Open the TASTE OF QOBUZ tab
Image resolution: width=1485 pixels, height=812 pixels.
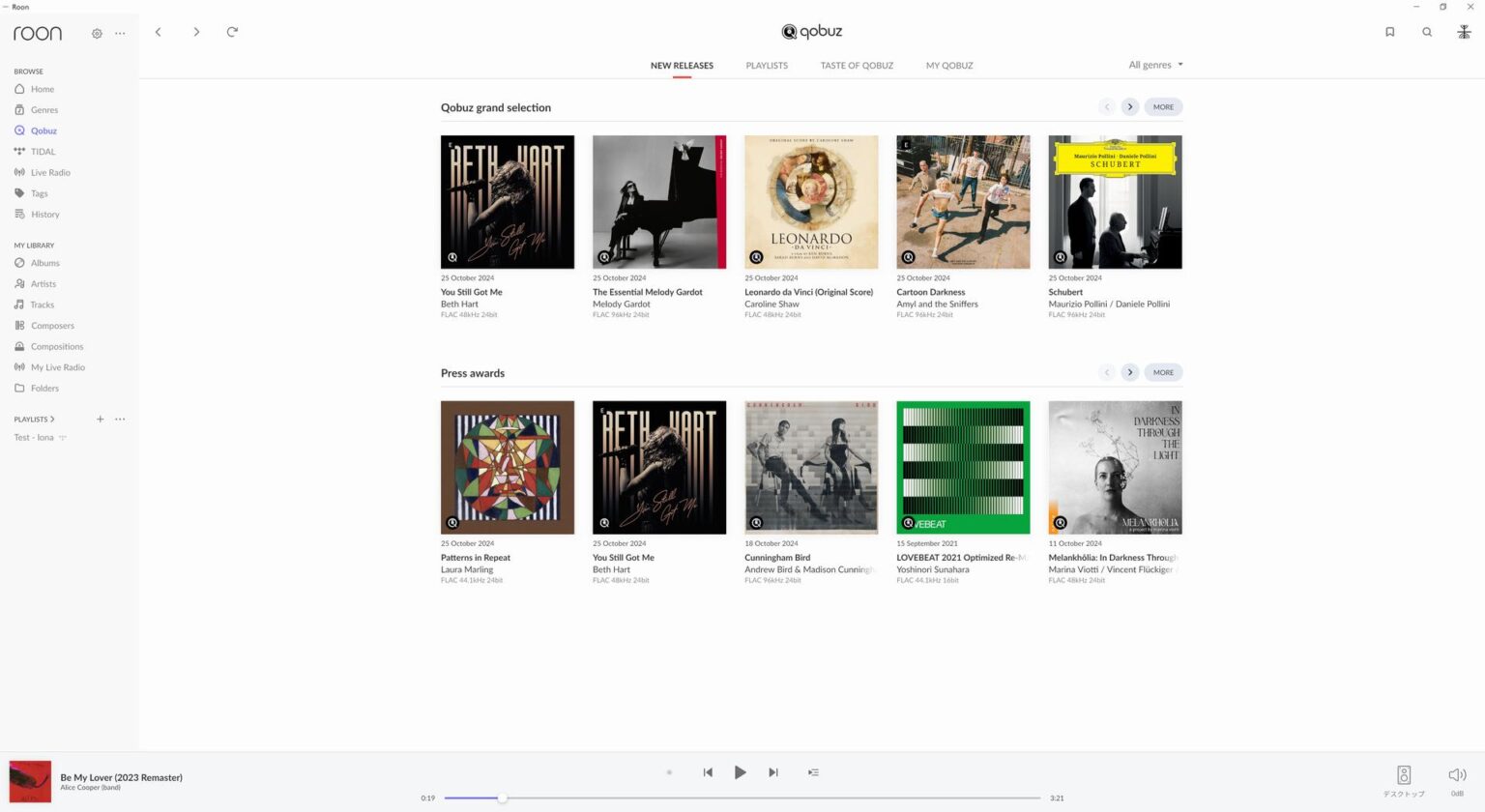pos(856,65)
